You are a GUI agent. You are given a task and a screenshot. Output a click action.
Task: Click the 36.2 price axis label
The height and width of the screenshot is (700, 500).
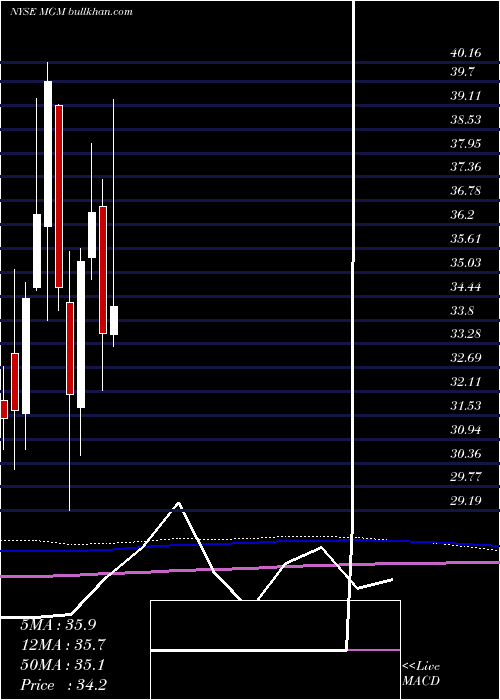pyautogui.click(x=462, y=215)
